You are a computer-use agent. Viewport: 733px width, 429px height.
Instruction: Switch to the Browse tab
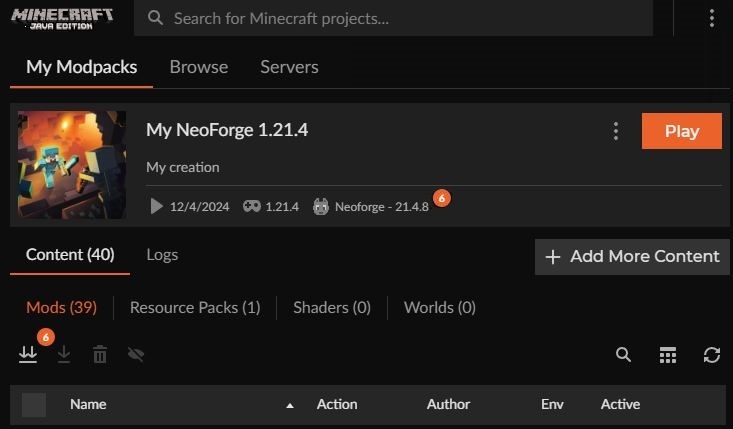(x=198, y=67)
